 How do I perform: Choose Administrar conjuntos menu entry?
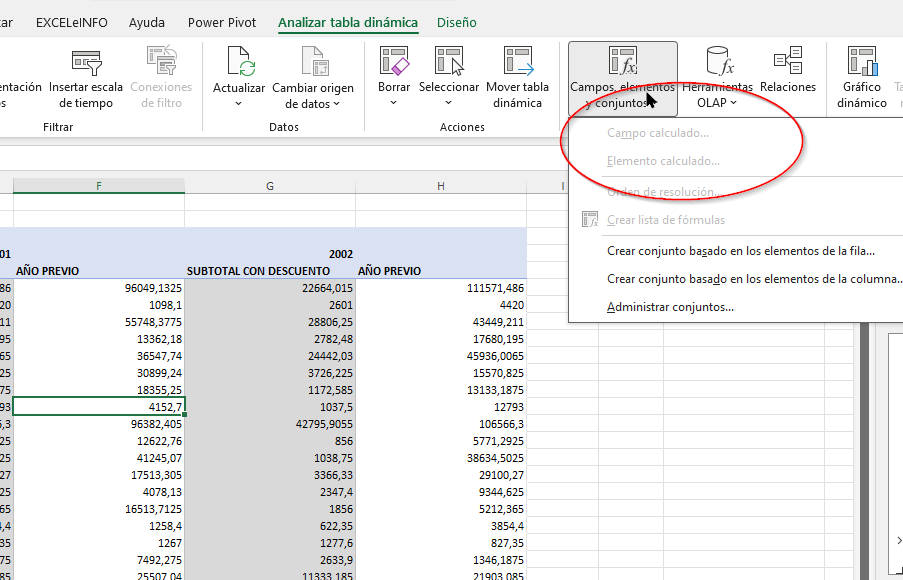[x=670, y=307]
